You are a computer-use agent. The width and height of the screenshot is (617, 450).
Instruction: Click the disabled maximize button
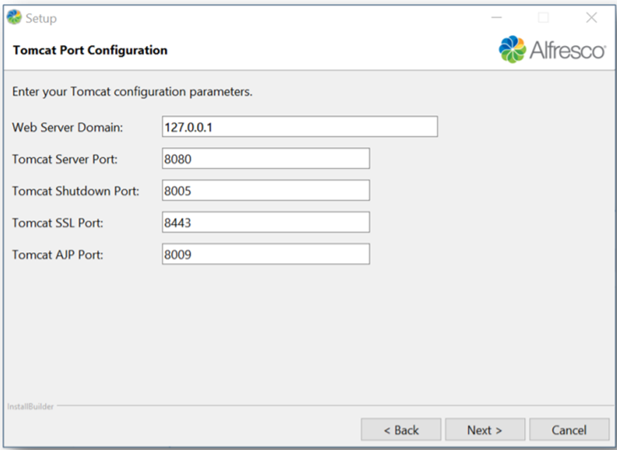[x=544, y=18]
